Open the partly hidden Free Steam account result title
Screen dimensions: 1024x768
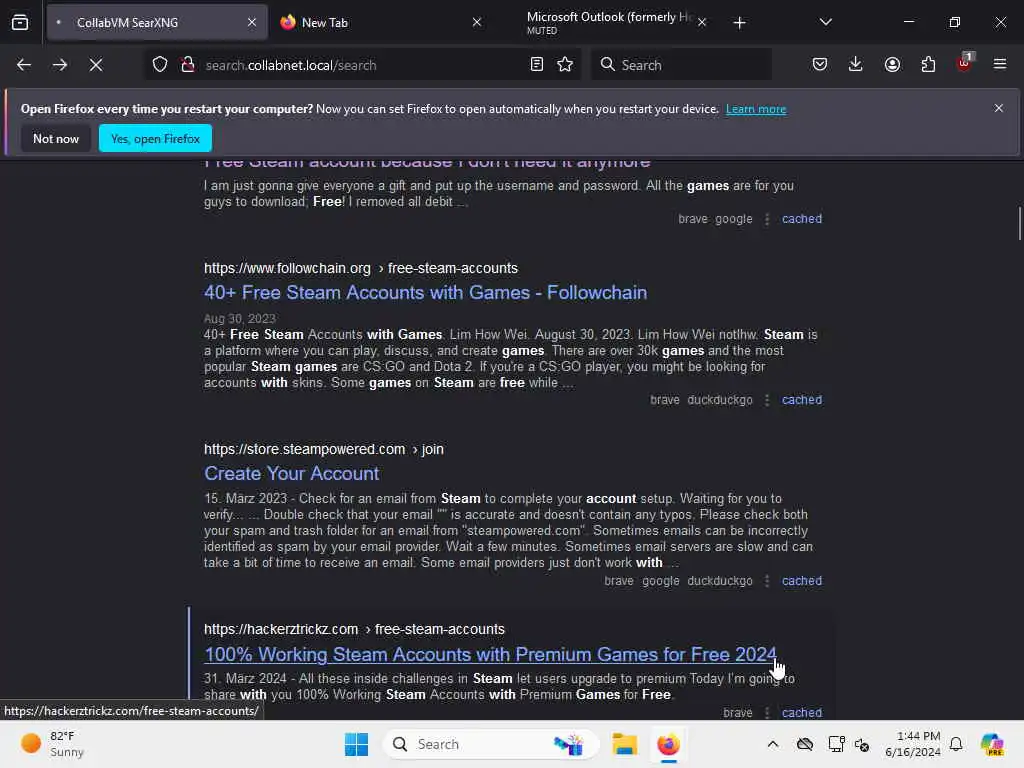(x=427, y=163)
